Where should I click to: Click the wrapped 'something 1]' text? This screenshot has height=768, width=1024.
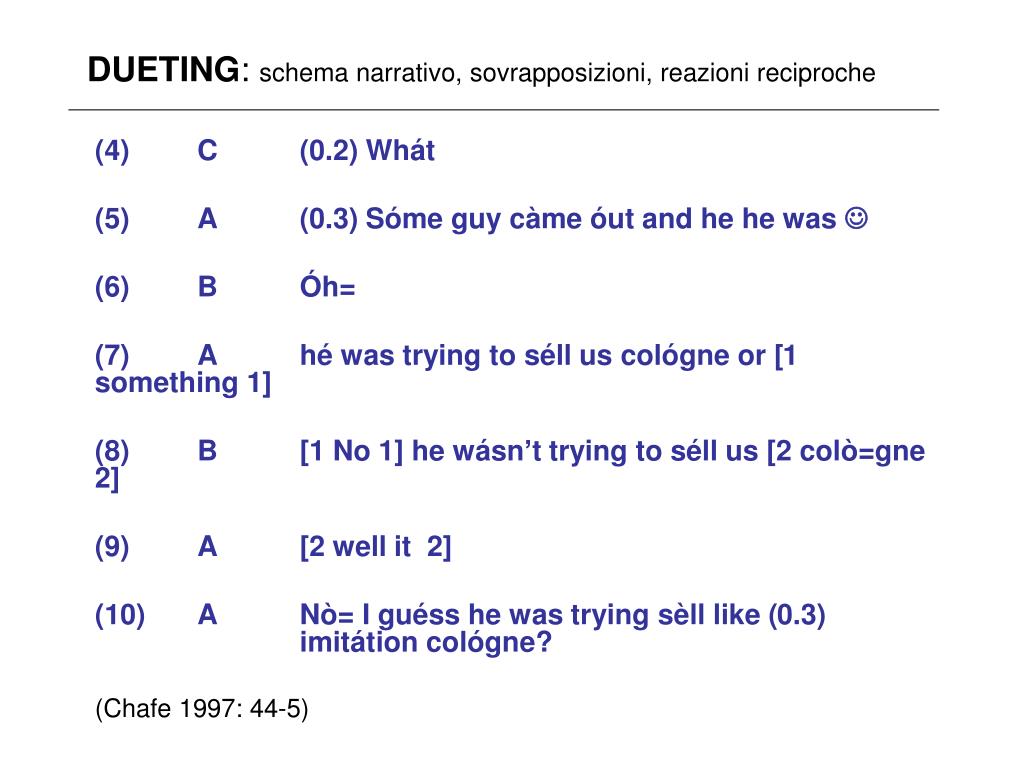click(x=183, y=383)
